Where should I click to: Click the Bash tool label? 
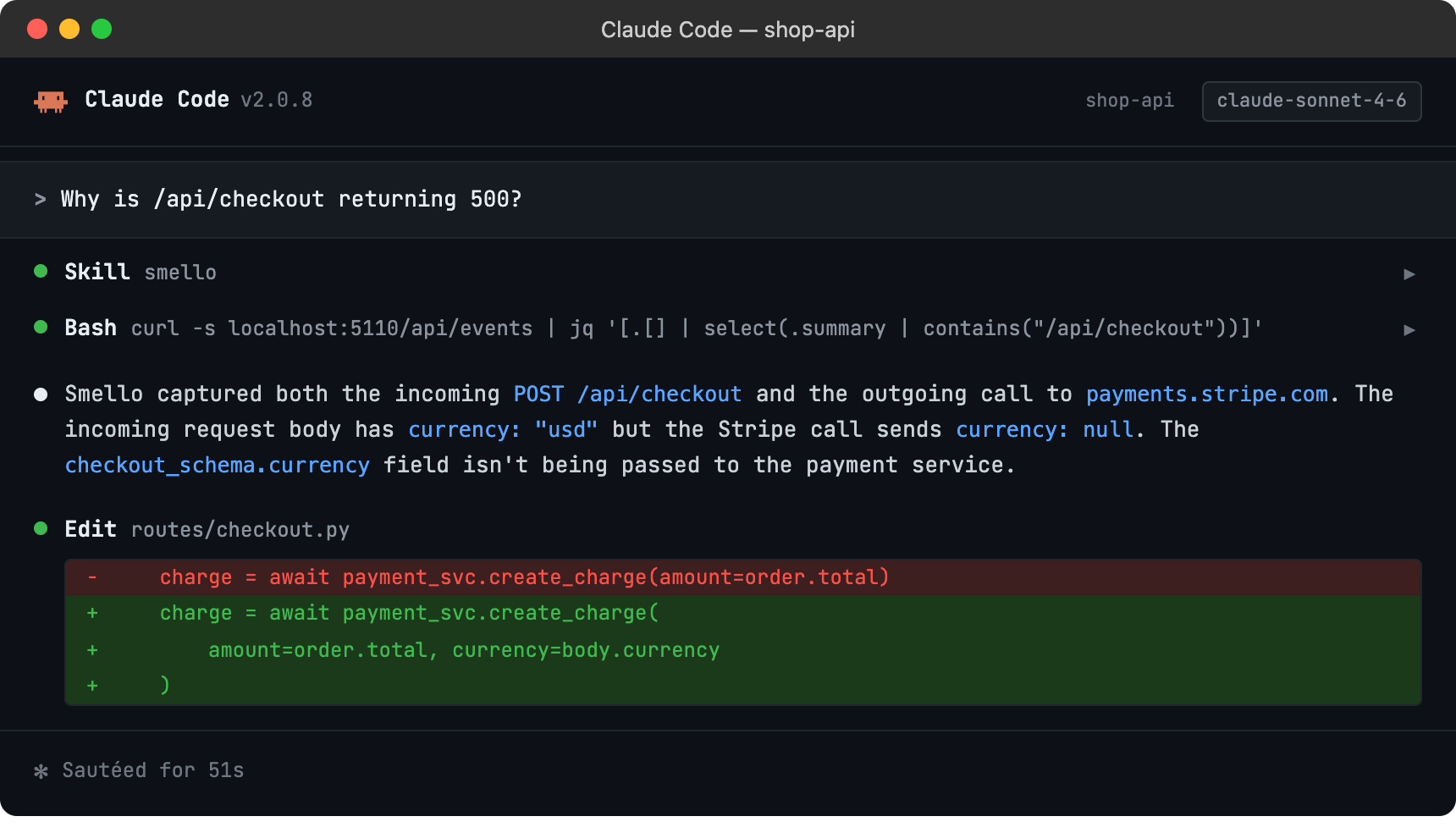91,328
